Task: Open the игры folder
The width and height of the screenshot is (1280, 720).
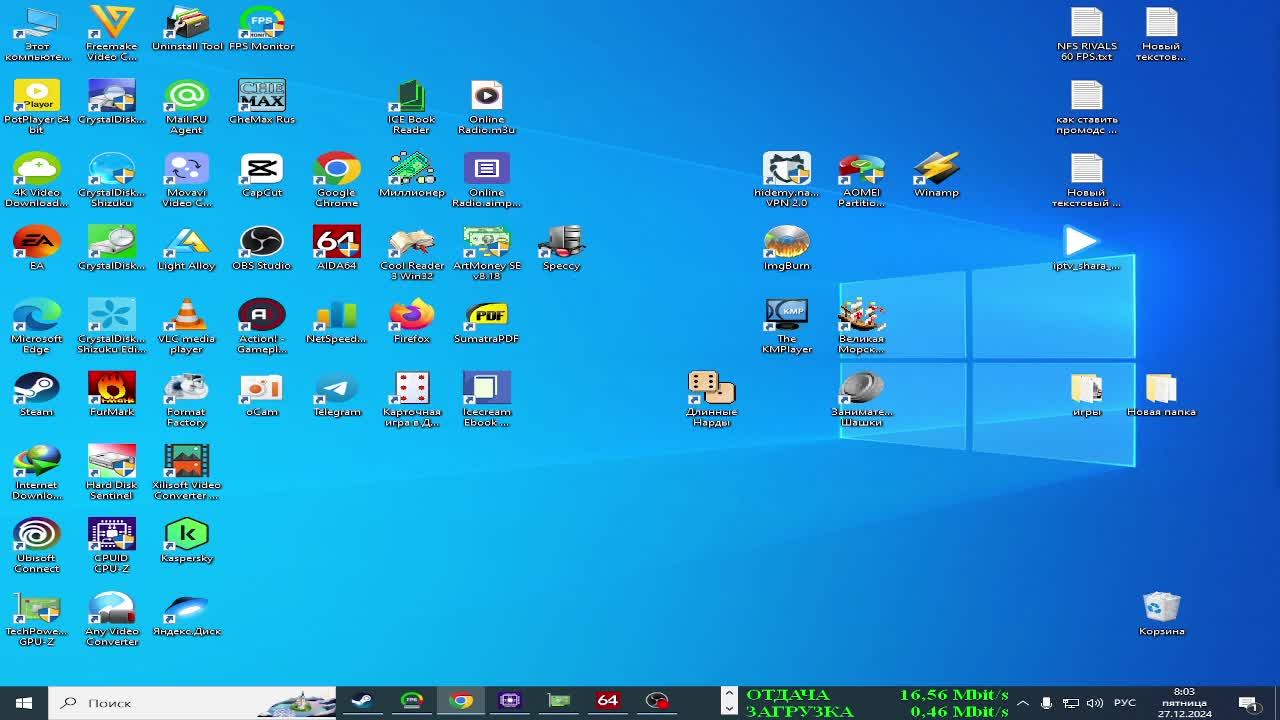Action: click(x=1087, y=394)
